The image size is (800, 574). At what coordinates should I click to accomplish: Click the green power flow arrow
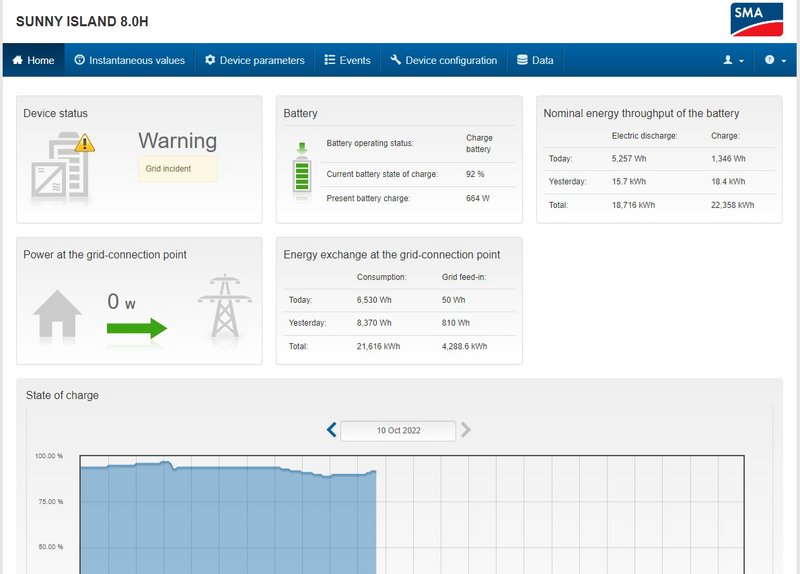[137, 328]
